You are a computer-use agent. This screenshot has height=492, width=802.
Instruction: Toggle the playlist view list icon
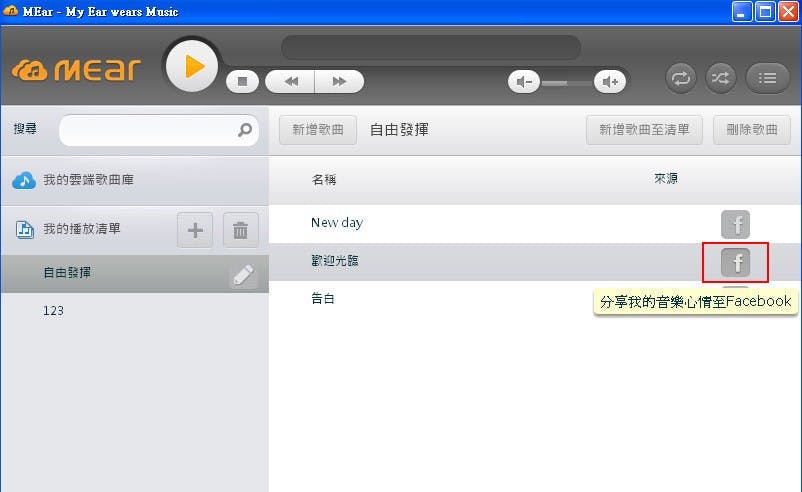[x=768, y=79]
